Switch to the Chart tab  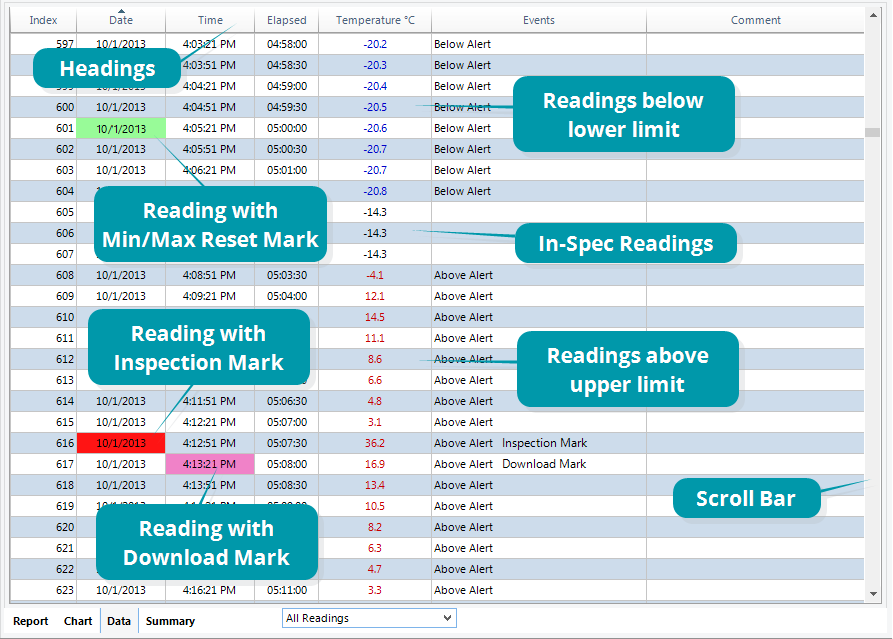point(78,621)
